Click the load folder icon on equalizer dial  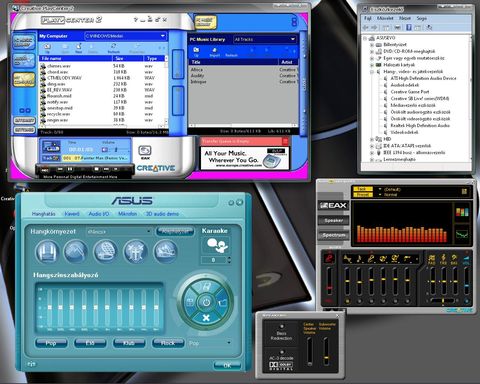222,302
